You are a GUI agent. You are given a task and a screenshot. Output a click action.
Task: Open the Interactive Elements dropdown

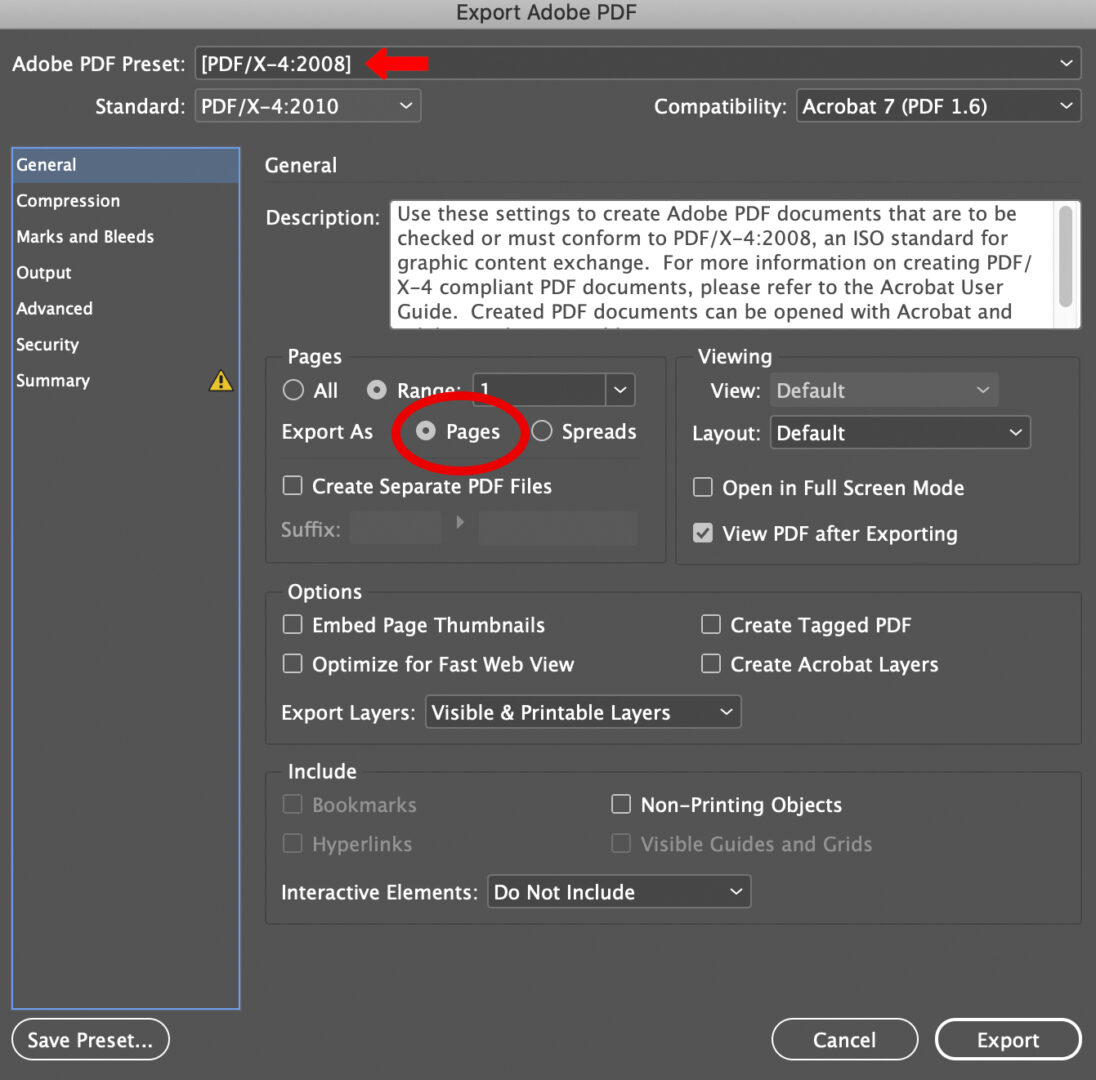coord(619,892)
